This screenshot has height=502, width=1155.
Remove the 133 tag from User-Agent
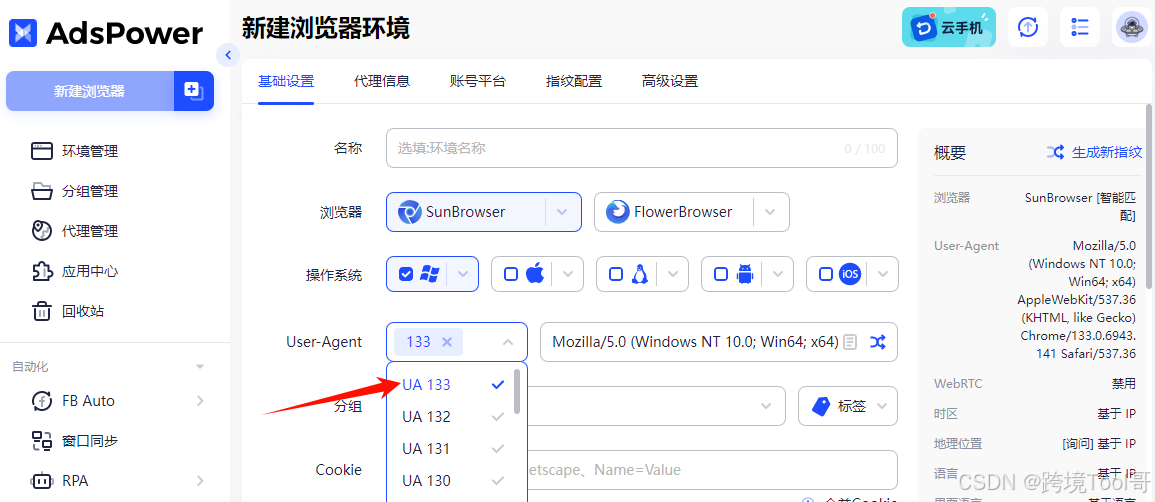446,342
